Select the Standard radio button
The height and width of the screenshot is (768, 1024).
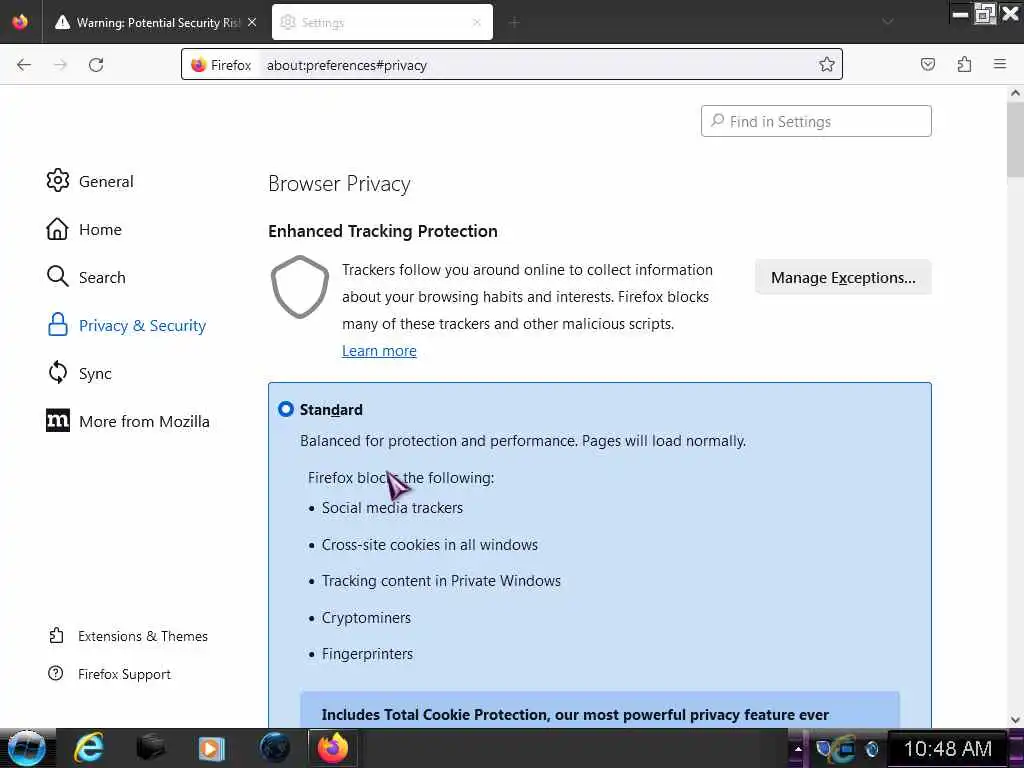coord(285,409)
